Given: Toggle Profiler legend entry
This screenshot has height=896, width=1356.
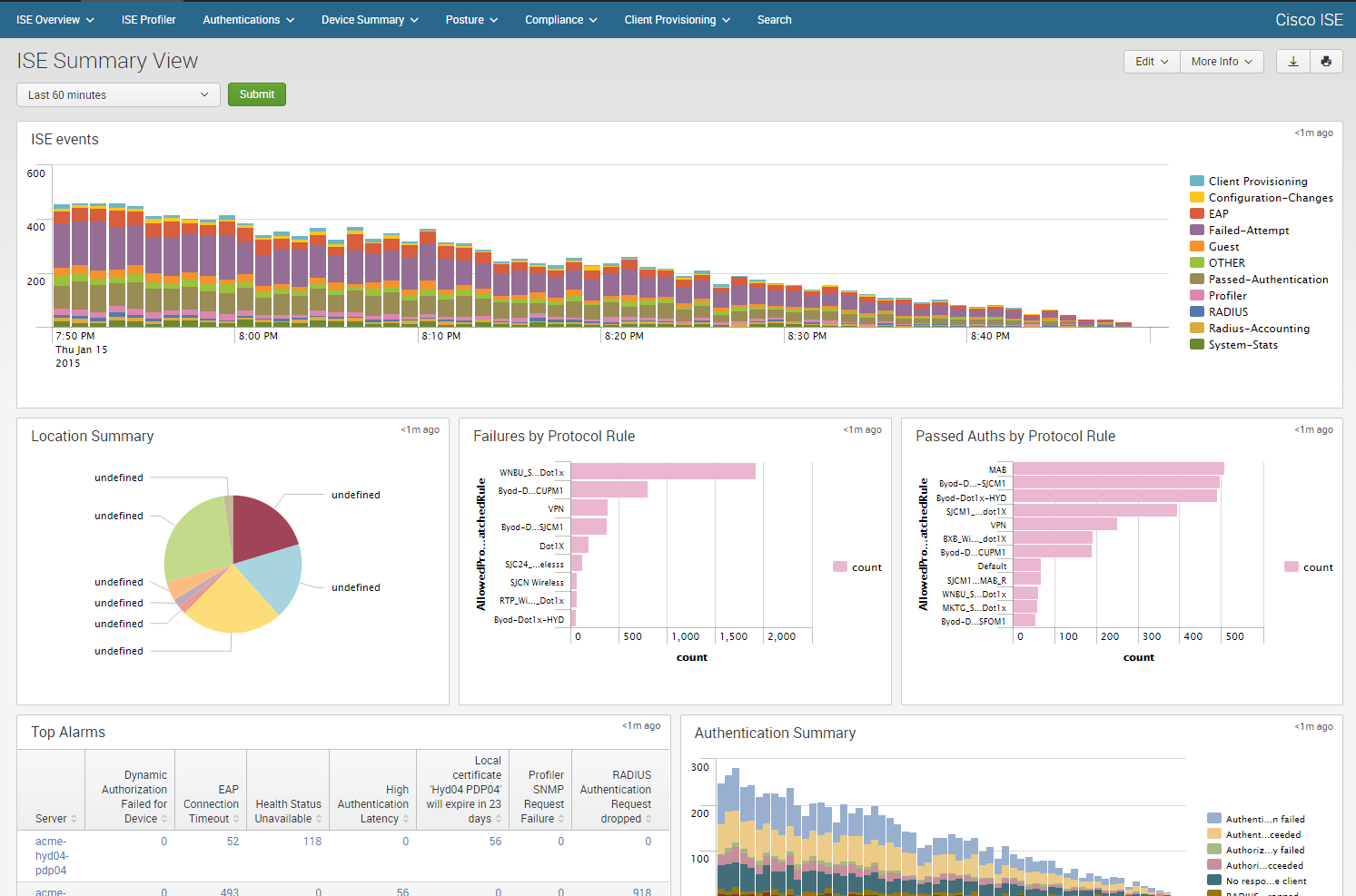Looking at the screenshot, I should 1218,296.
